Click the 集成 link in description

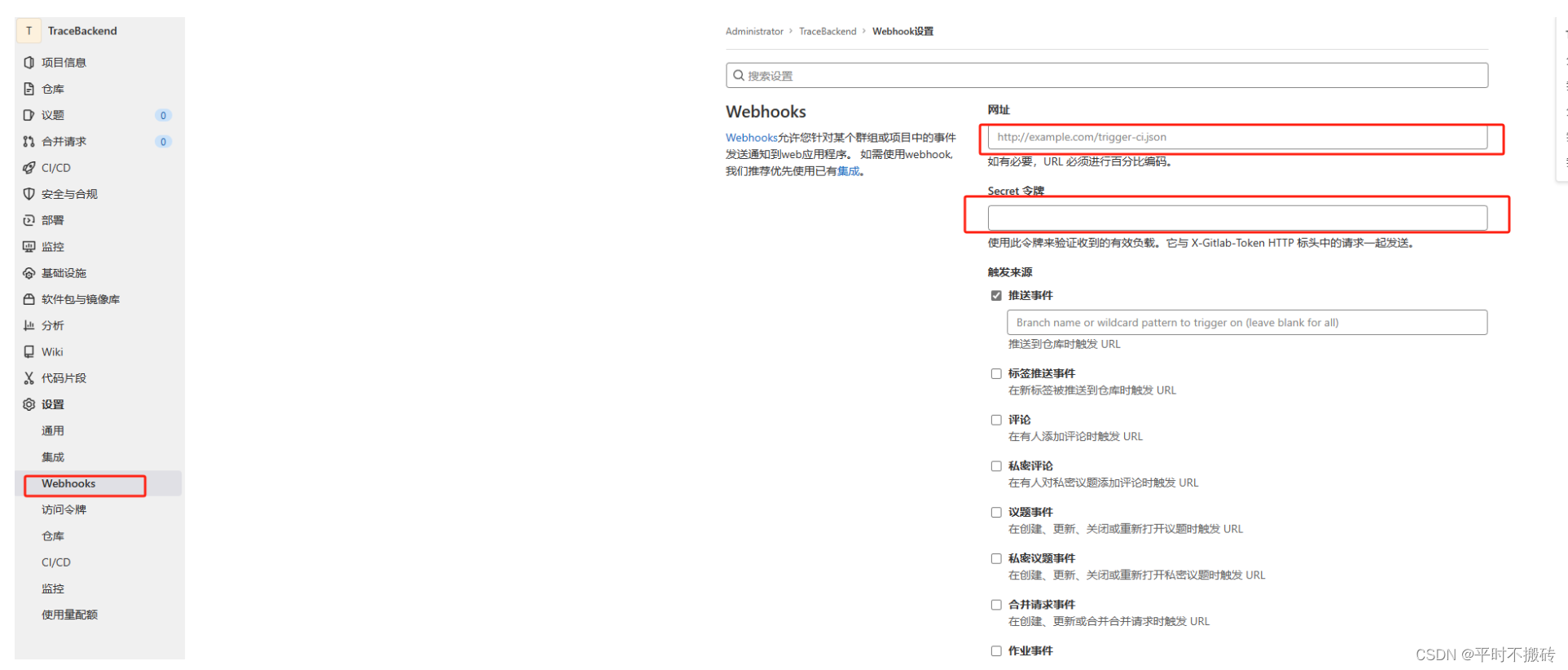tap(848, 171)
